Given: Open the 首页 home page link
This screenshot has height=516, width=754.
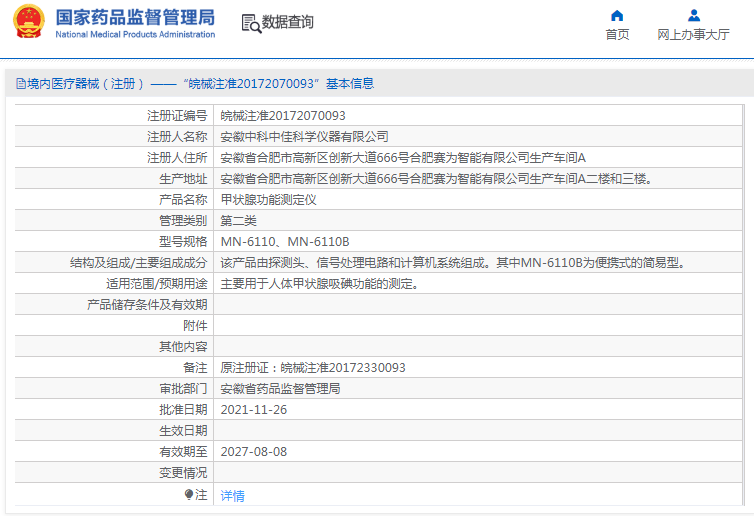Looking at the screenshot, I should tap(617, 34).
